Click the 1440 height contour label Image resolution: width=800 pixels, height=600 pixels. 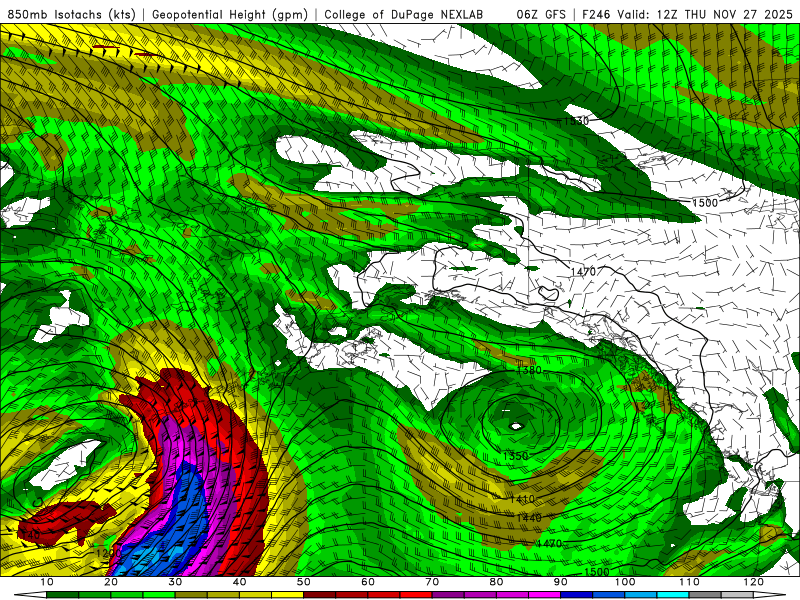(x=529, y=518)
